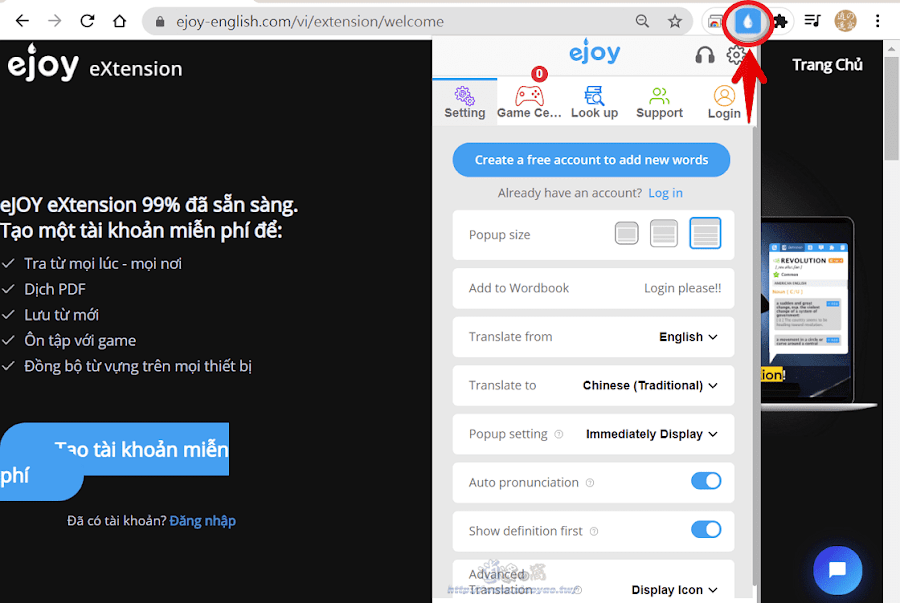The height and width of the screenshot is (603, 900).
Task: Click the Already have an account? text
Action: coord(569,193)
